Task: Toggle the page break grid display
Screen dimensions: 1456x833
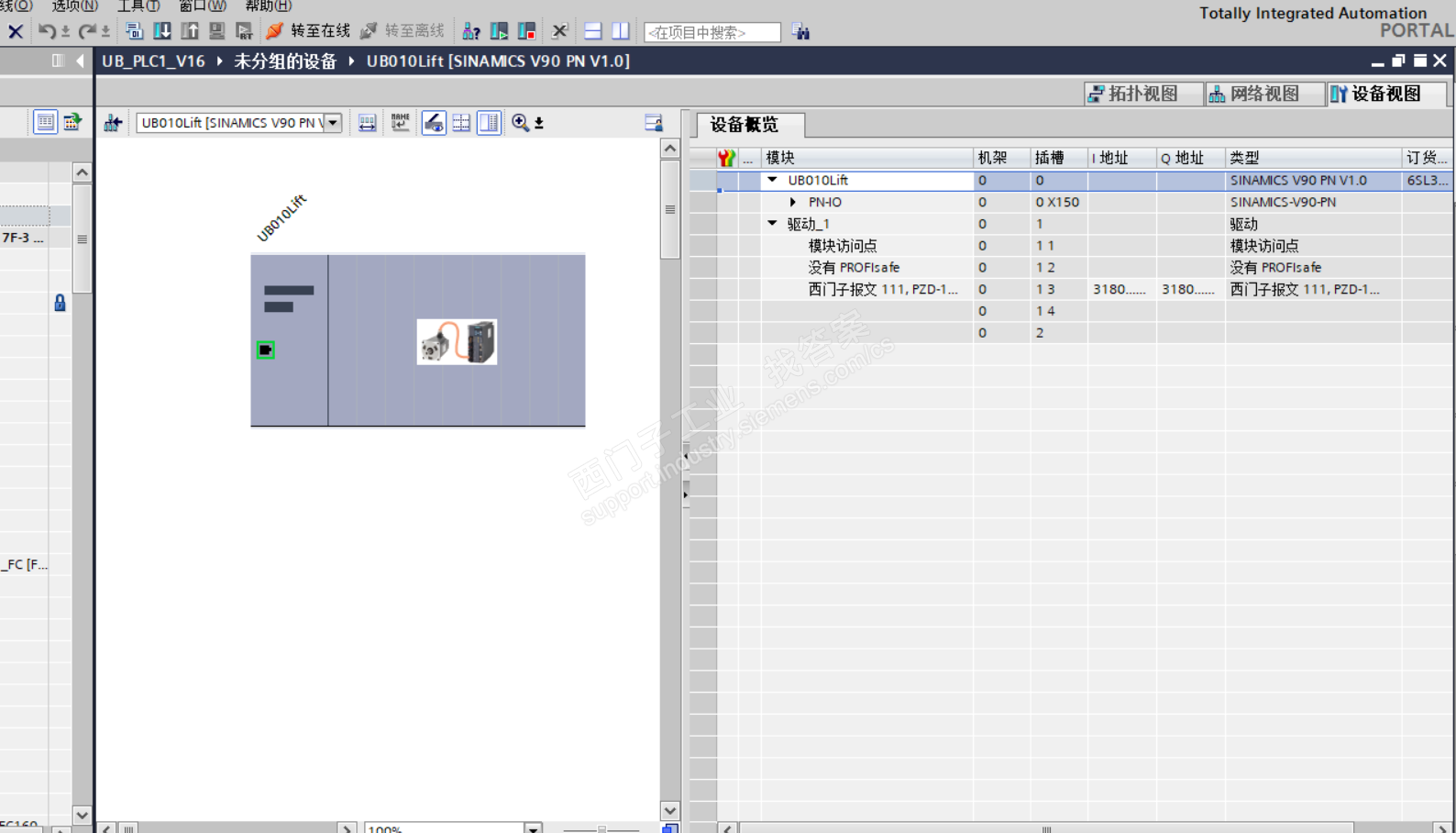Action: 461,123
